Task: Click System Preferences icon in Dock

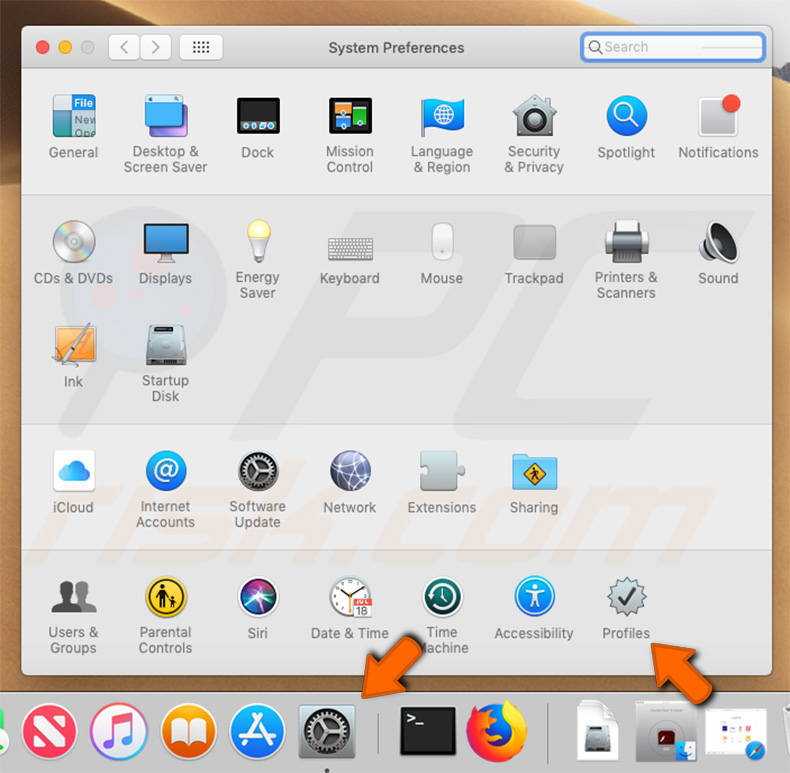Action: [327, 731]
